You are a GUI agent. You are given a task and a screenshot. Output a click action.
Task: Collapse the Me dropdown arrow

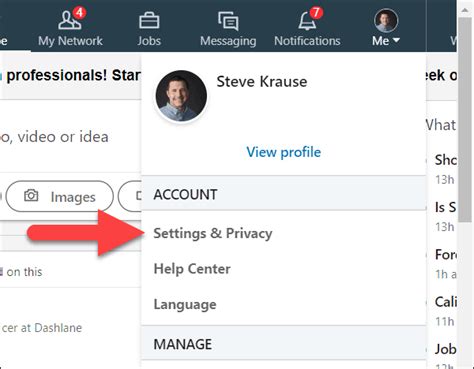pyautogui.click(x=396, y=40)
